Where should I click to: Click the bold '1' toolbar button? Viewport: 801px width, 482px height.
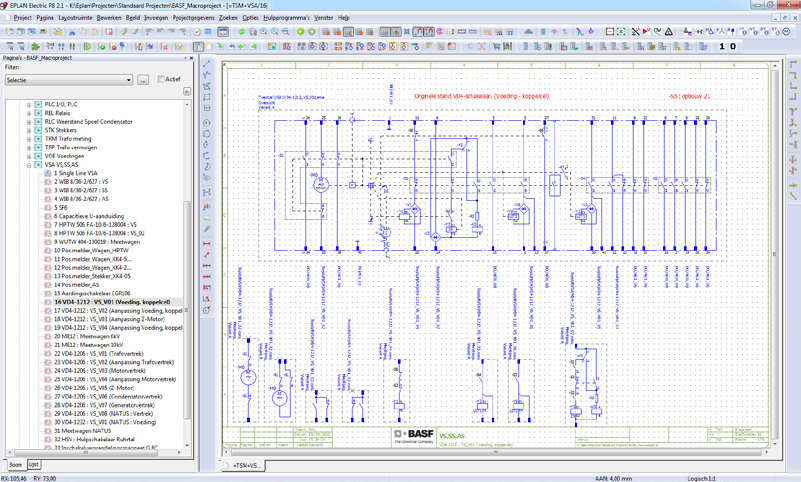click(723, 46)
